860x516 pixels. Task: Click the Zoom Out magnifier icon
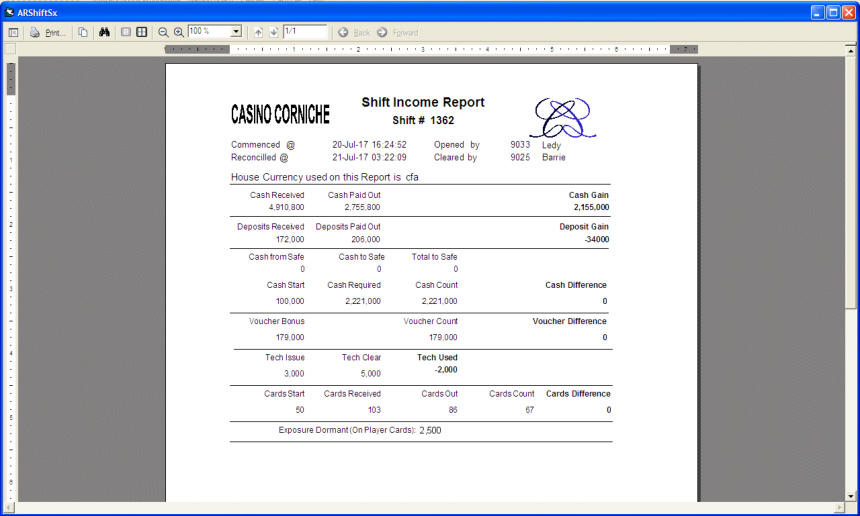tap(163, 32)
